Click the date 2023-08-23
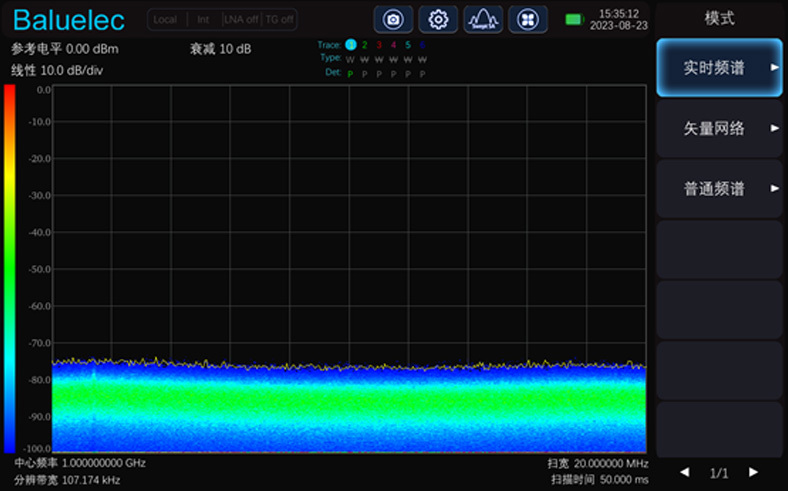The image size is (788, 491). coord(619,26)
